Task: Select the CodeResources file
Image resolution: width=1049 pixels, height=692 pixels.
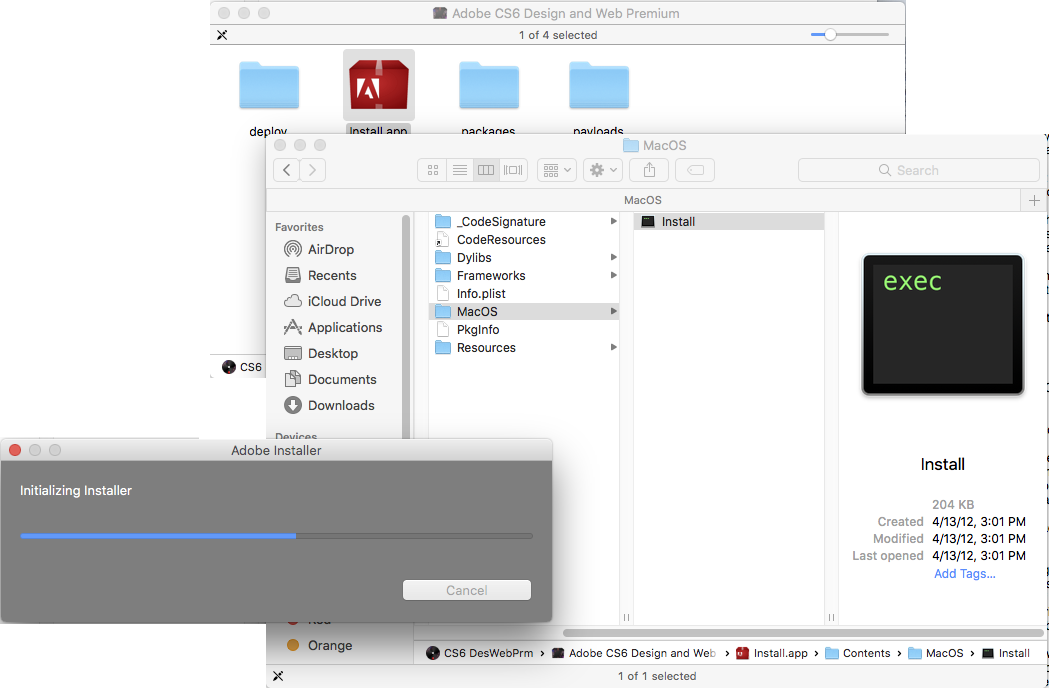Action: 524,240
